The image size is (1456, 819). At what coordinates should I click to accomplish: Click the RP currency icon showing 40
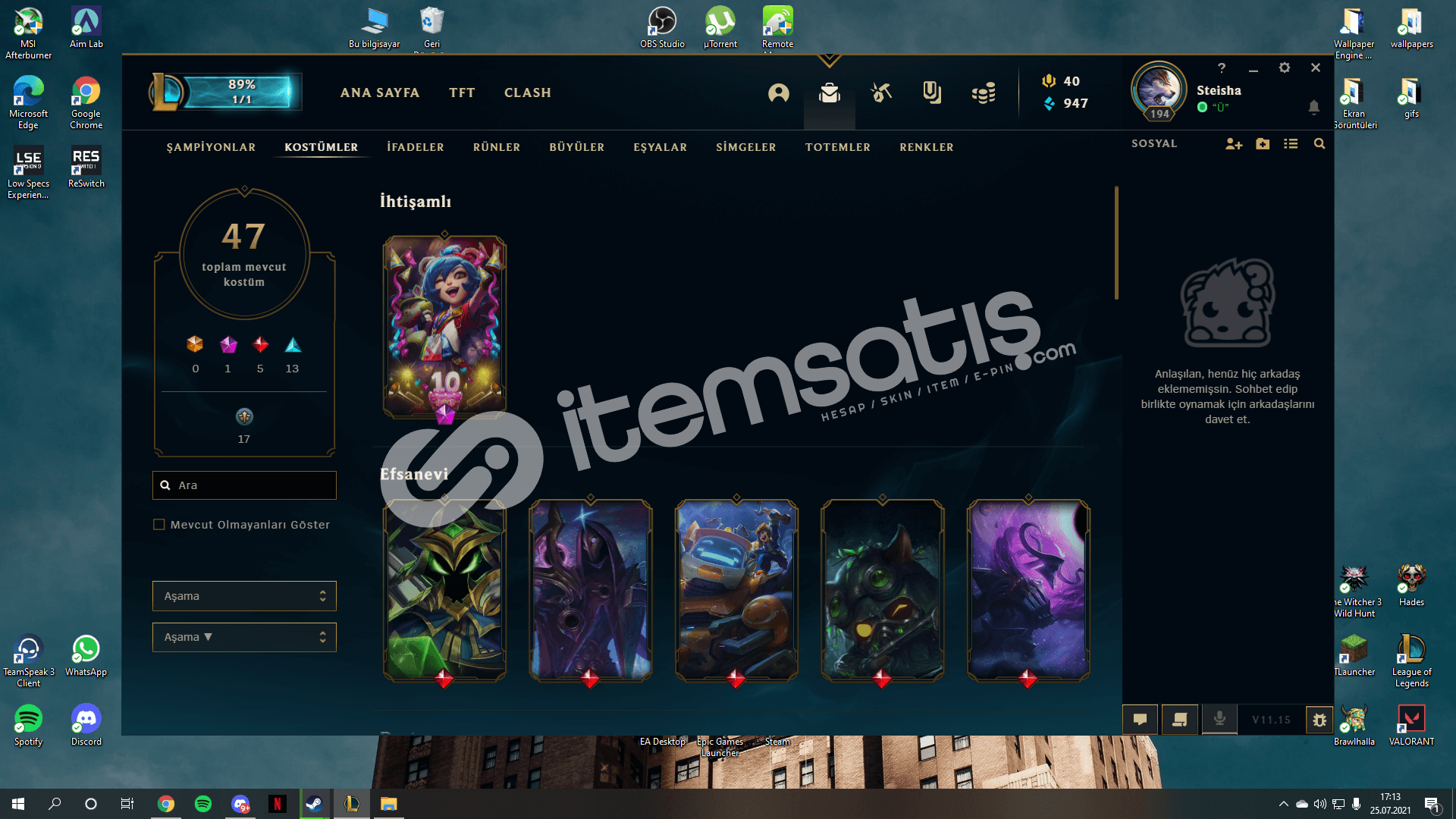1049,81
